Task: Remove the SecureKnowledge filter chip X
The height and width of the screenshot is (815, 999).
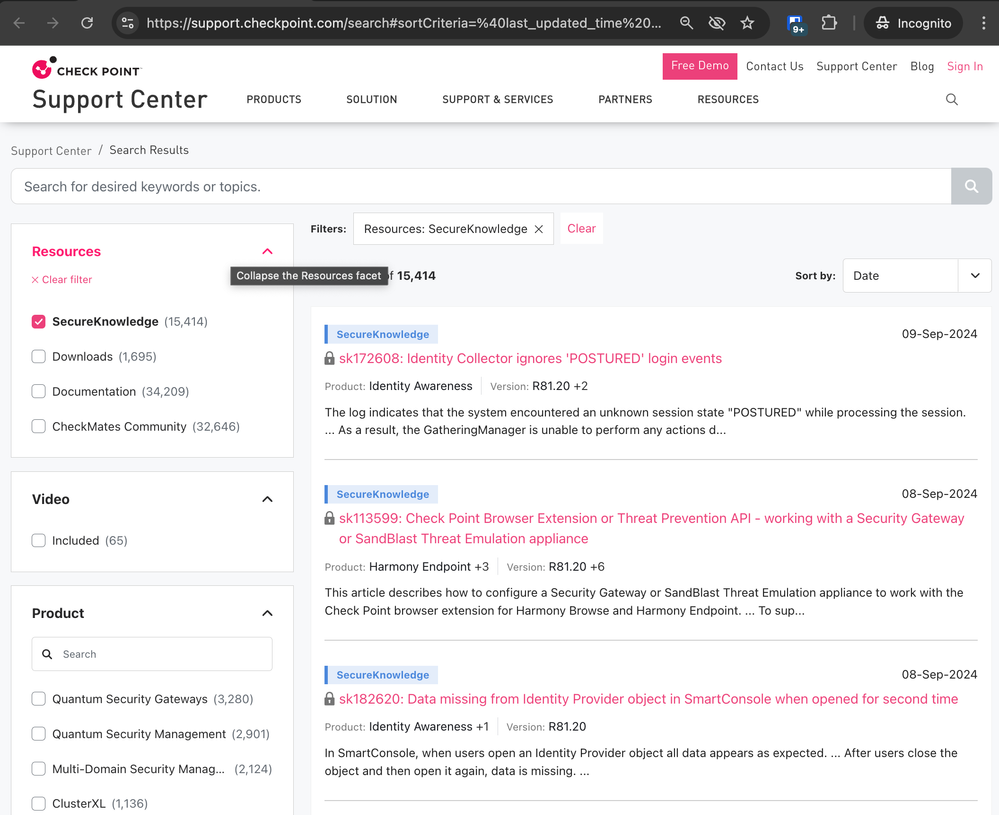Action: point(539,229)
